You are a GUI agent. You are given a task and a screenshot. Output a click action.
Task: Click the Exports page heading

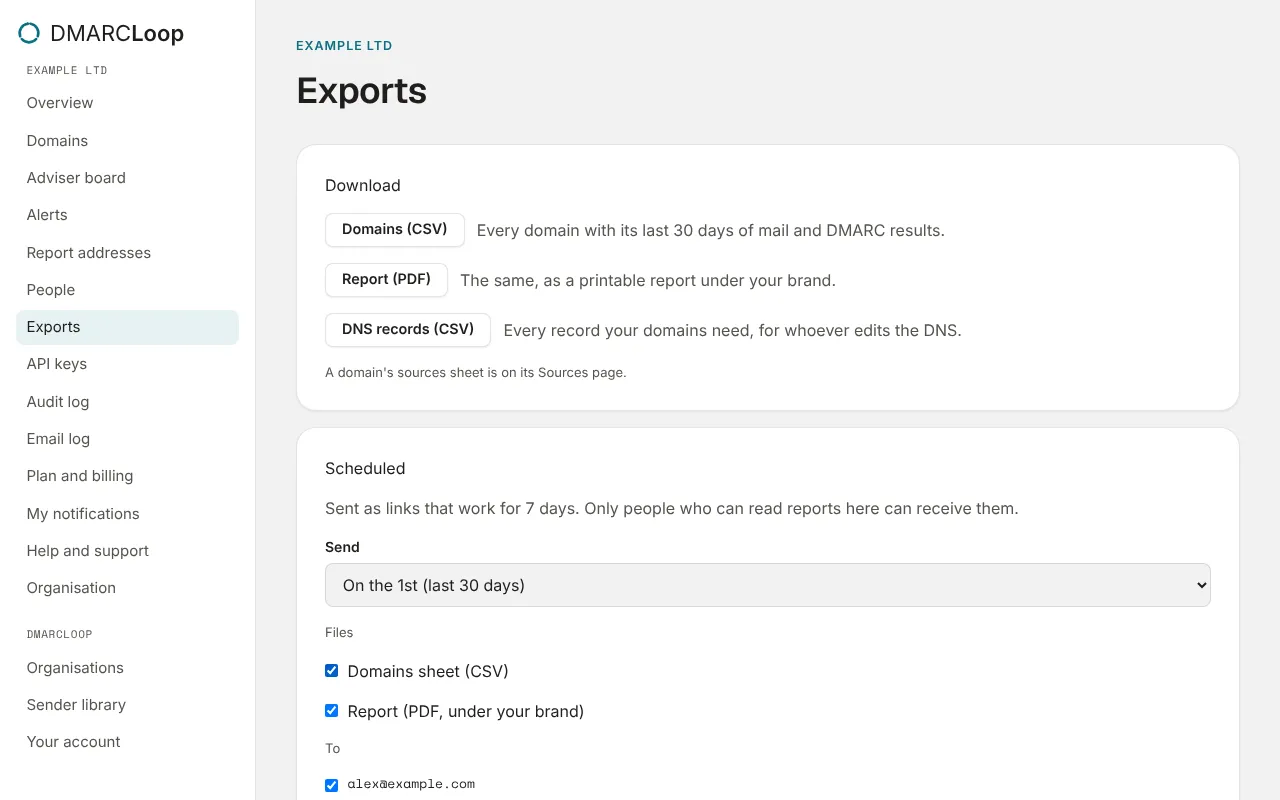click(362, 91)
